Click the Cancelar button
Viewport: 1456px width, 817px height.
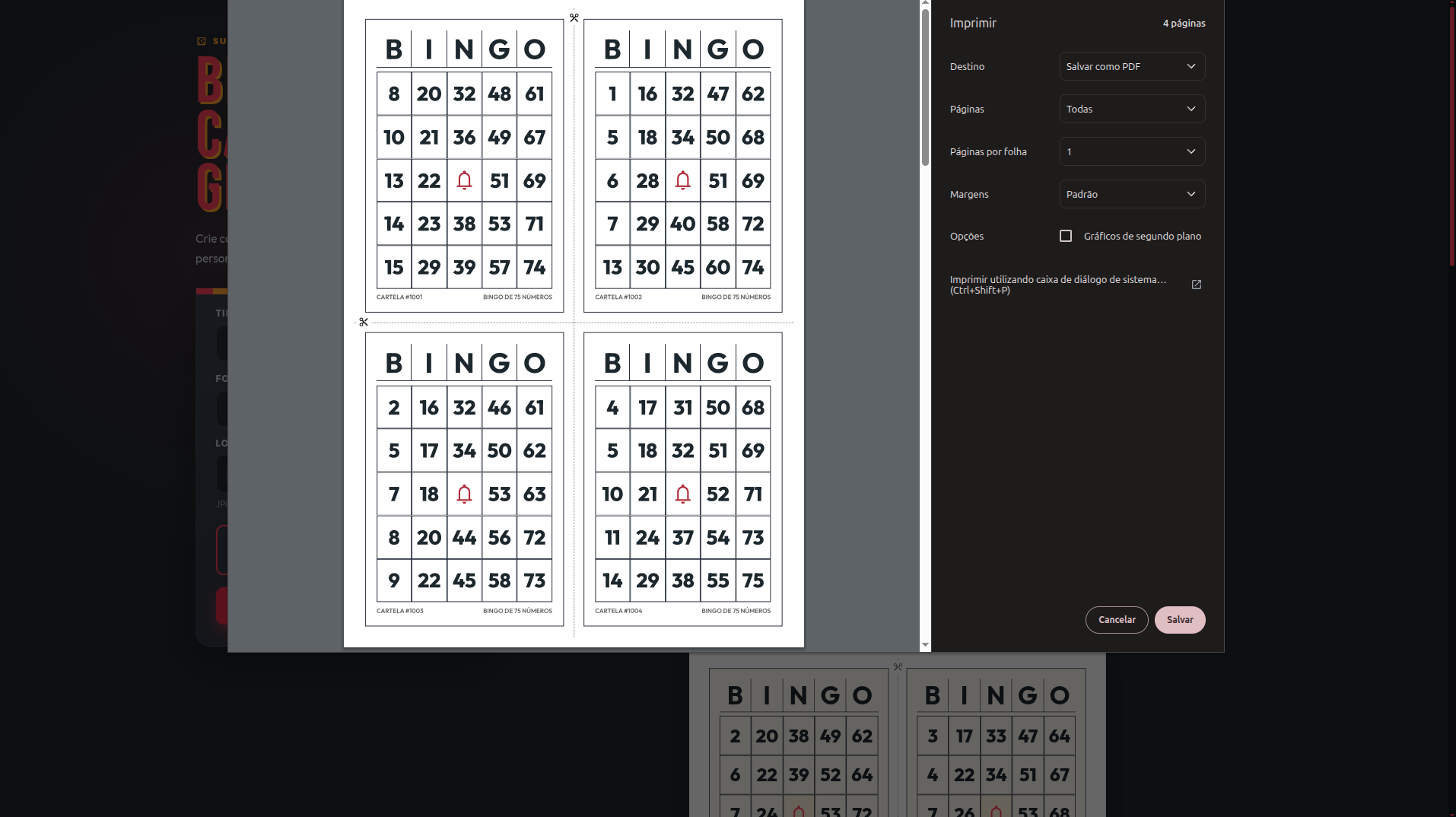1117,619
